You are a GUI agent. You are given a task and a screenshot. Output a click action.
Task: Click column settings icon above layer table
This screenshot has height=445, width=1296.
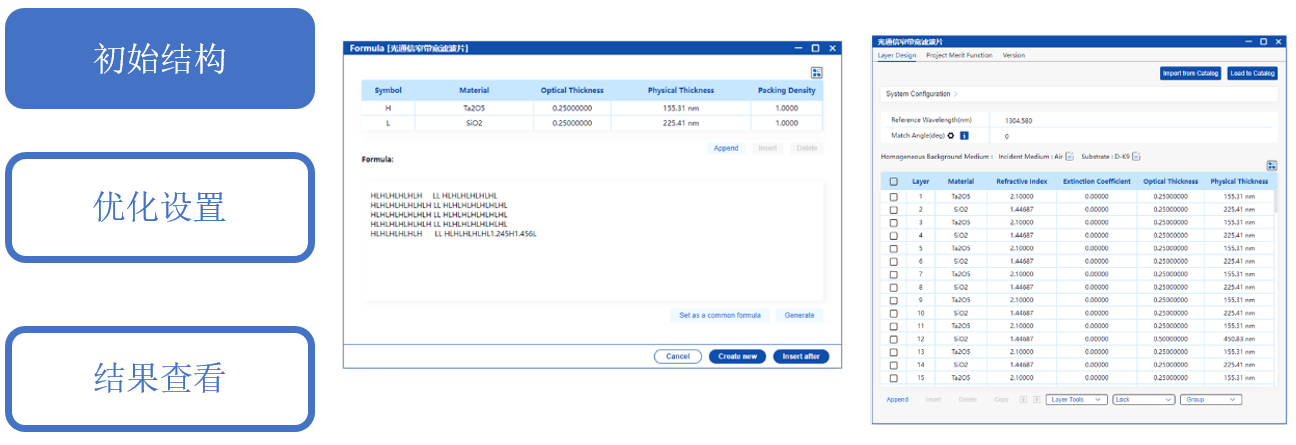[1271, 166]
